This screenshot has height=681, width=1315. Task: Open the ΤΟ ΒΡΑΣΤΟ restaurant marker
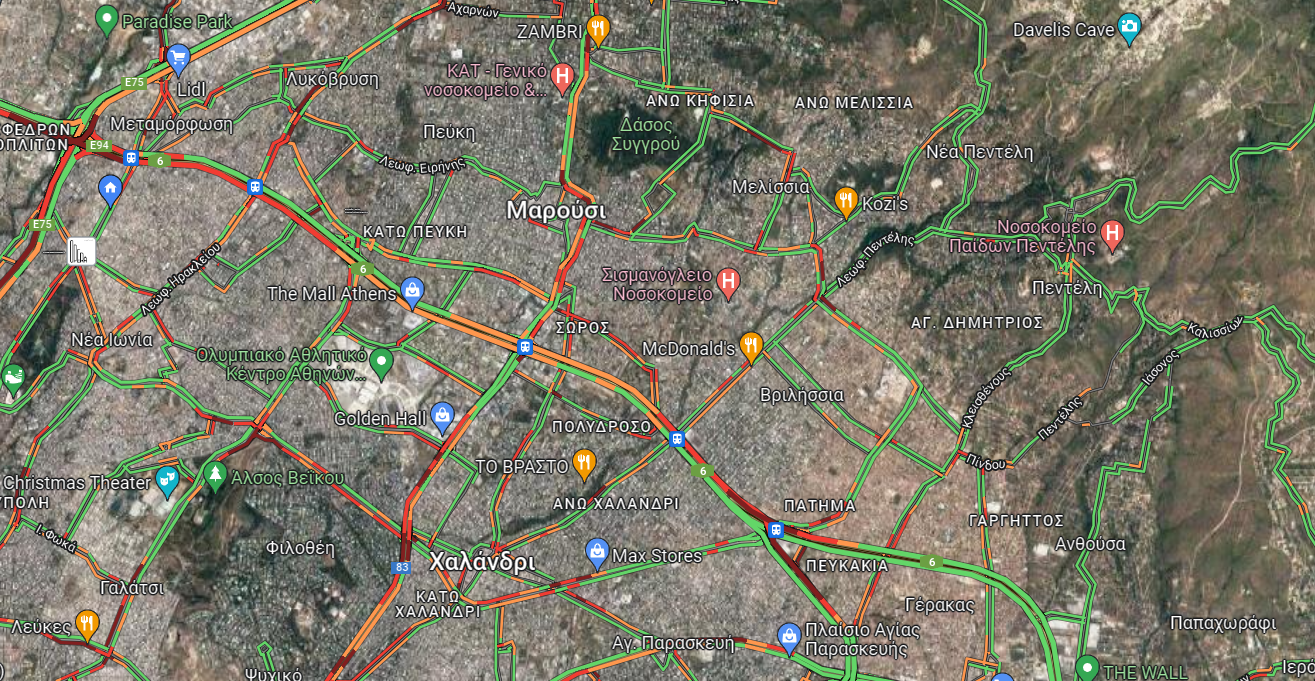coord(585,465)
